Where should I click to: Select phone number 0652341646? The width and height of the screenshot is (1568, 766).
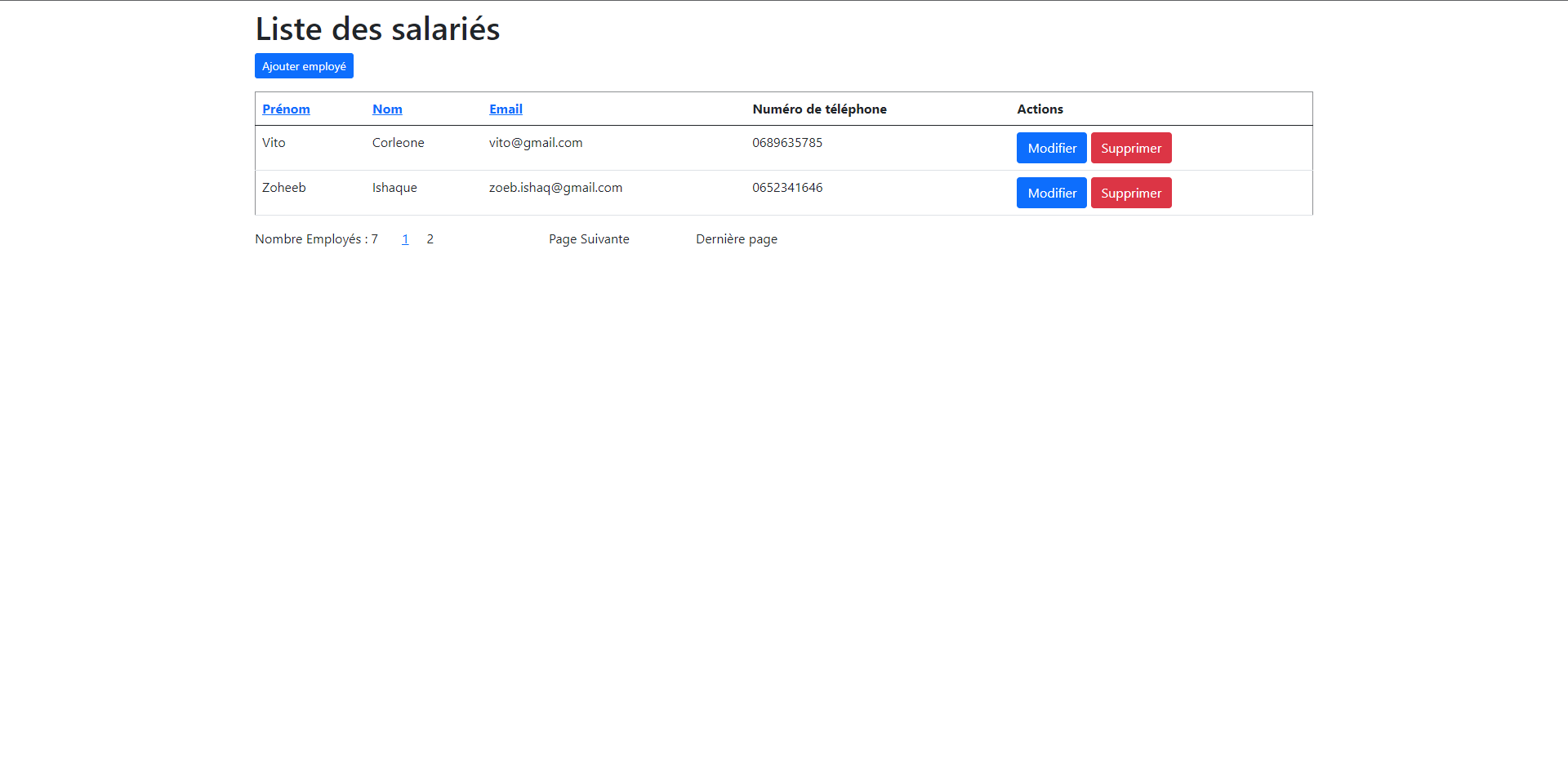coord(787,188)
